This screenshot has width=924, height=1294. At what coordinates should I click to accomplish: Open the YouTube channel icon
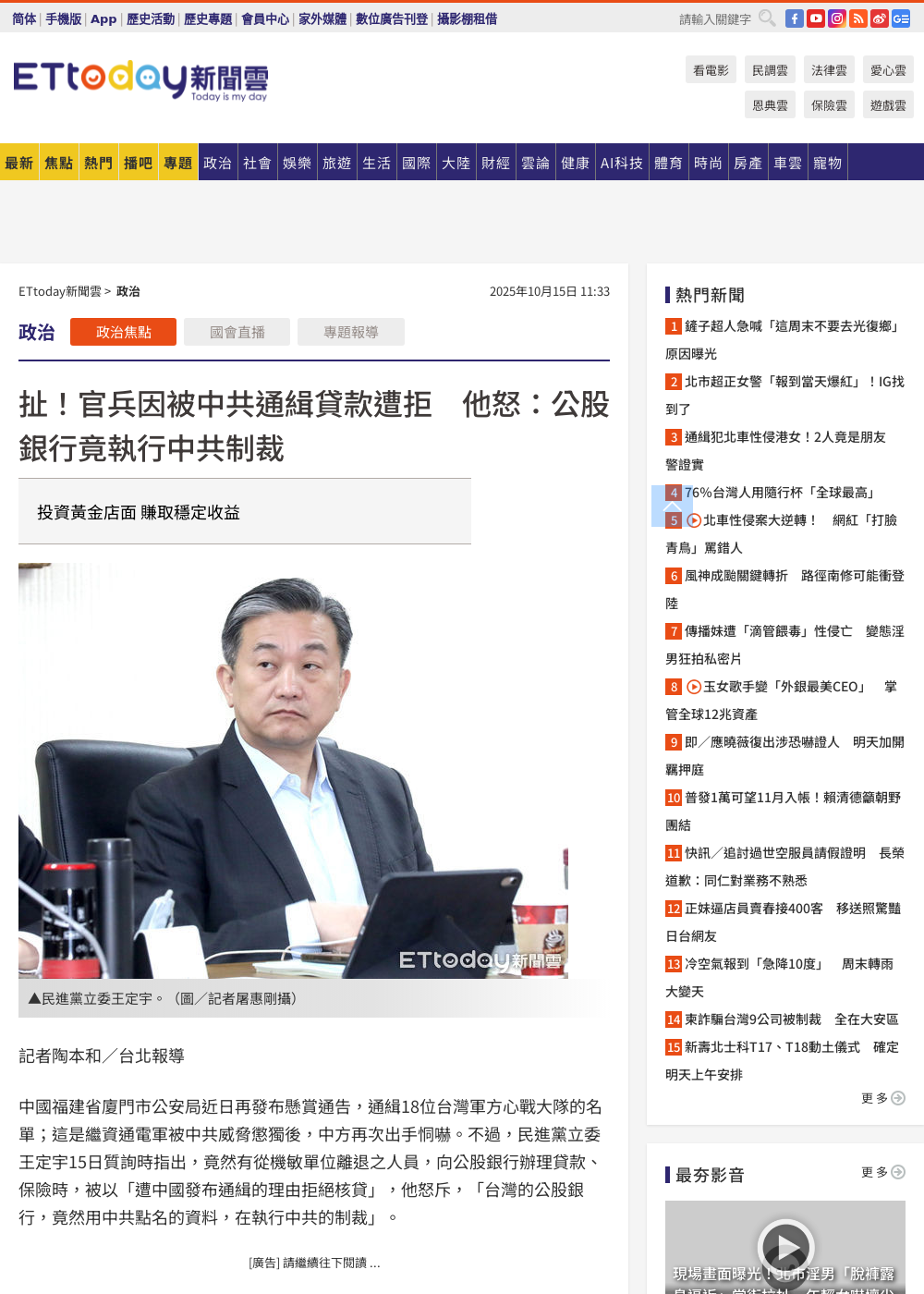(x=816, y=18)
